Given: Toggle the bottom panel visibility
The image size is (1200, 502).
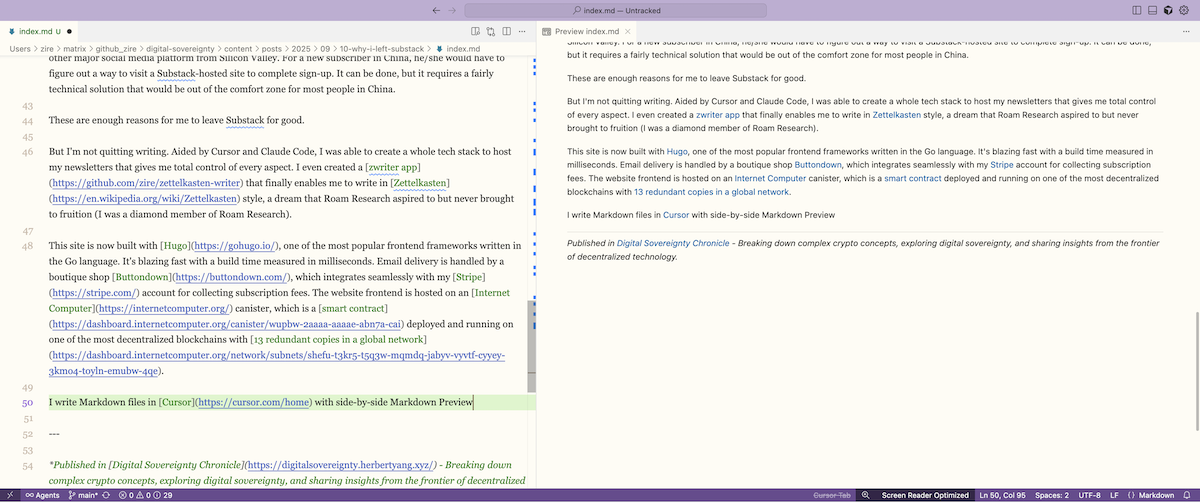Looking at the screenshot, I should click(x=1153, y=9).
